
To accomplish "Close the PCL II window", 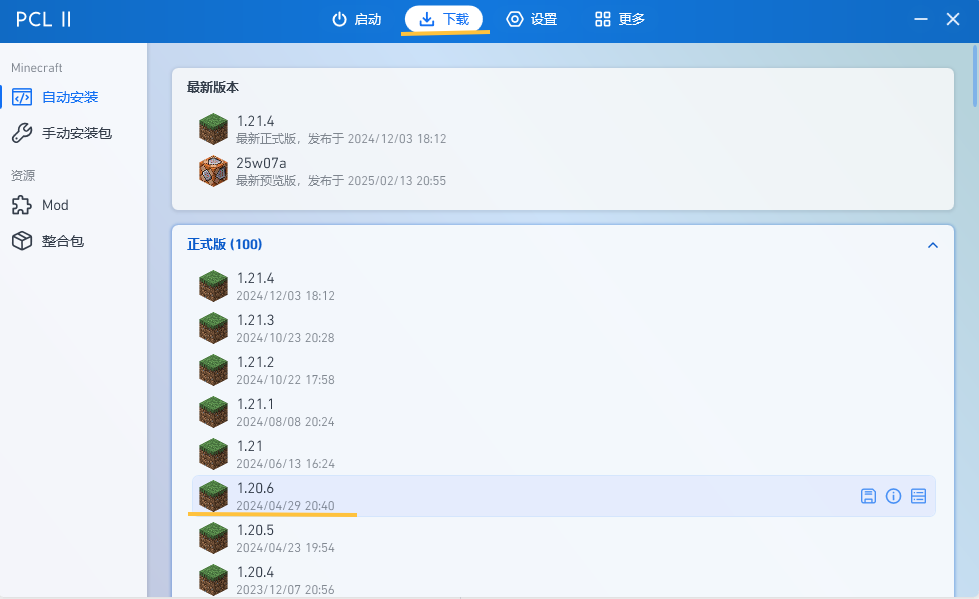I will tap(953, 19).
